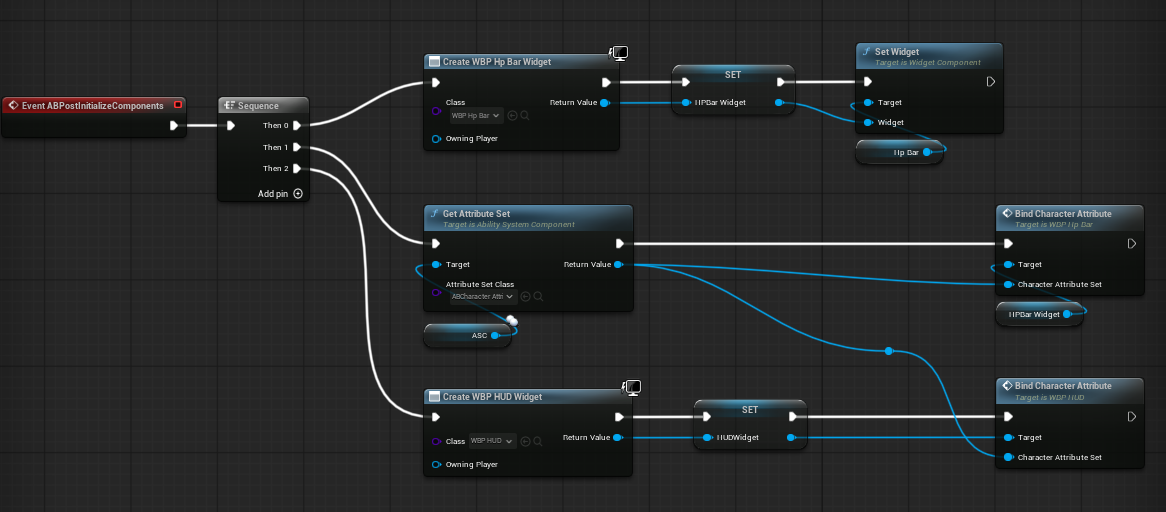Screen dimensions: 1166x512
Task: Click the Attribute Set Class purple pin
Action: coord(437,293)
